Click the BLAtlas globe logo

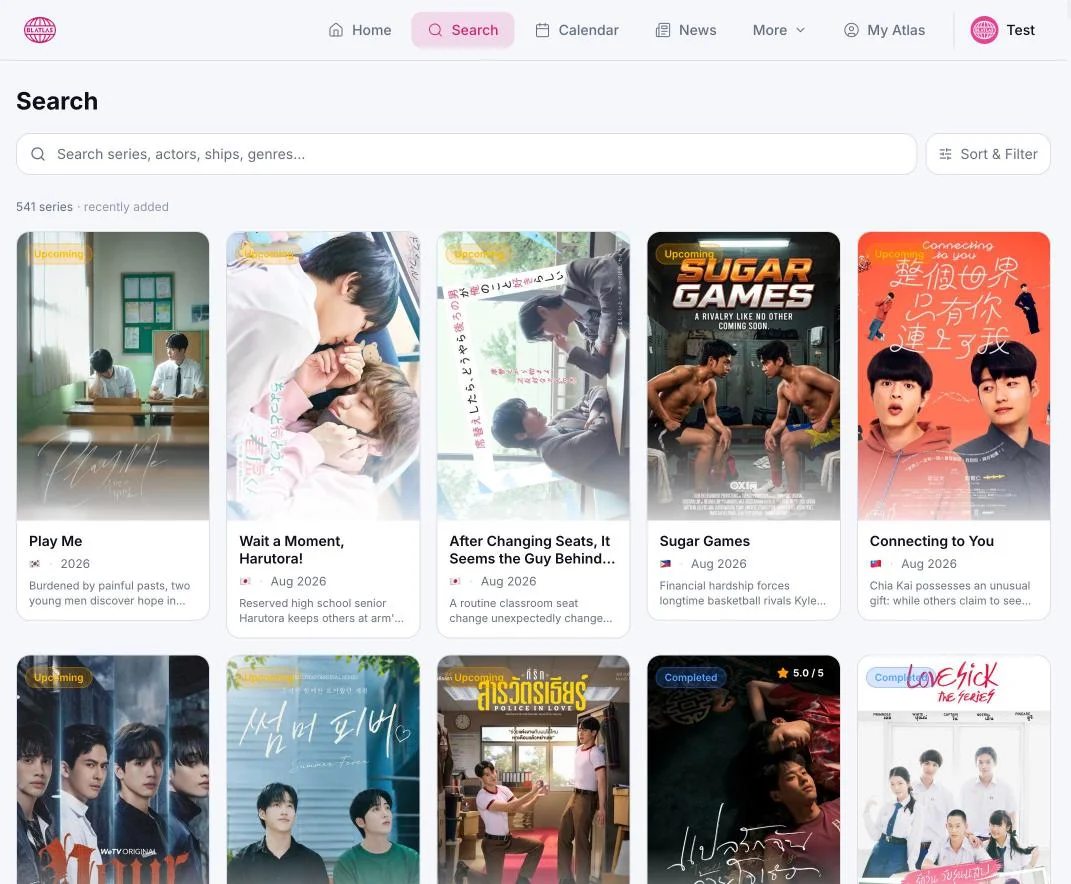40,30
